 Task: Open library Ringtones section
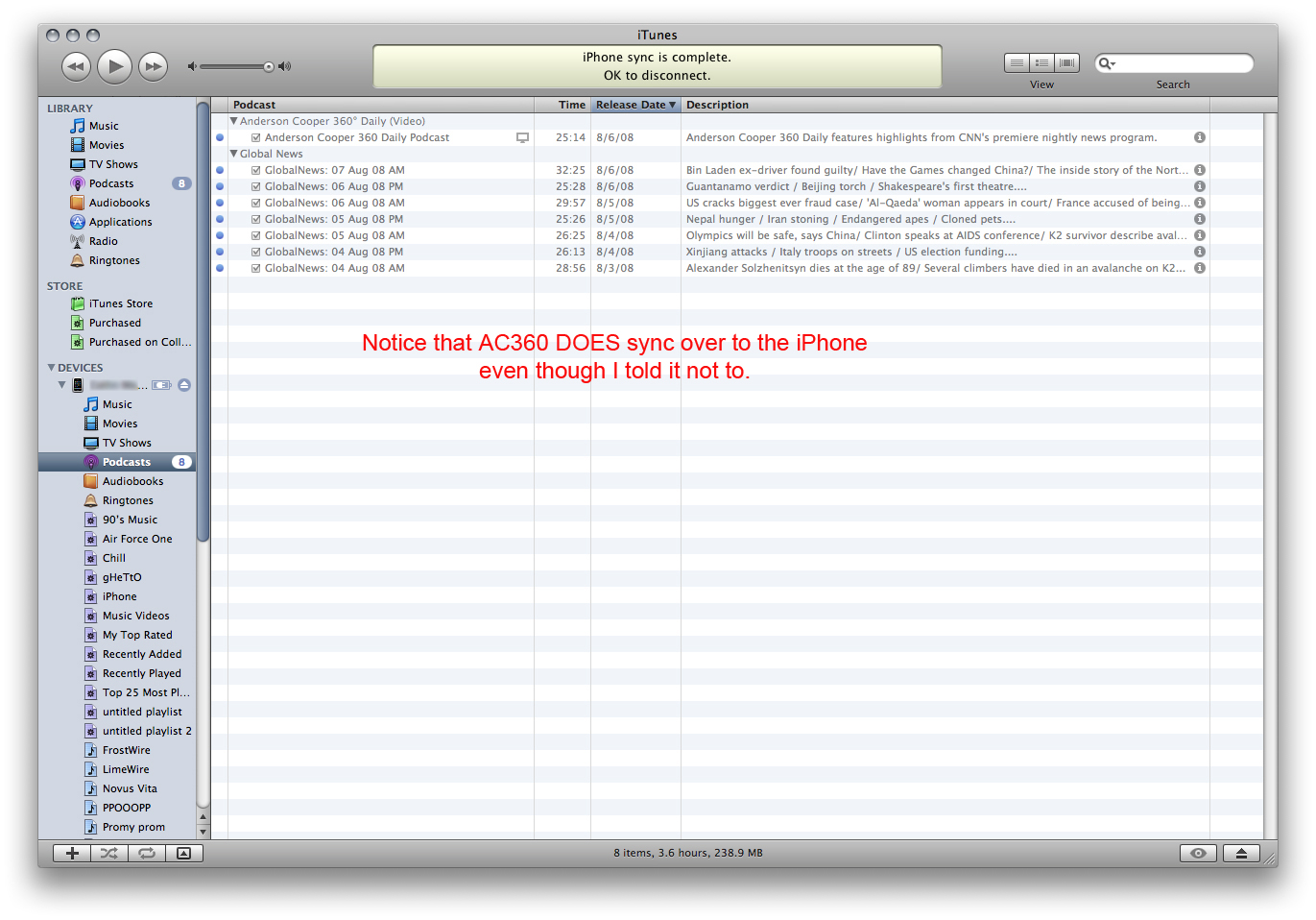point(114,260)
